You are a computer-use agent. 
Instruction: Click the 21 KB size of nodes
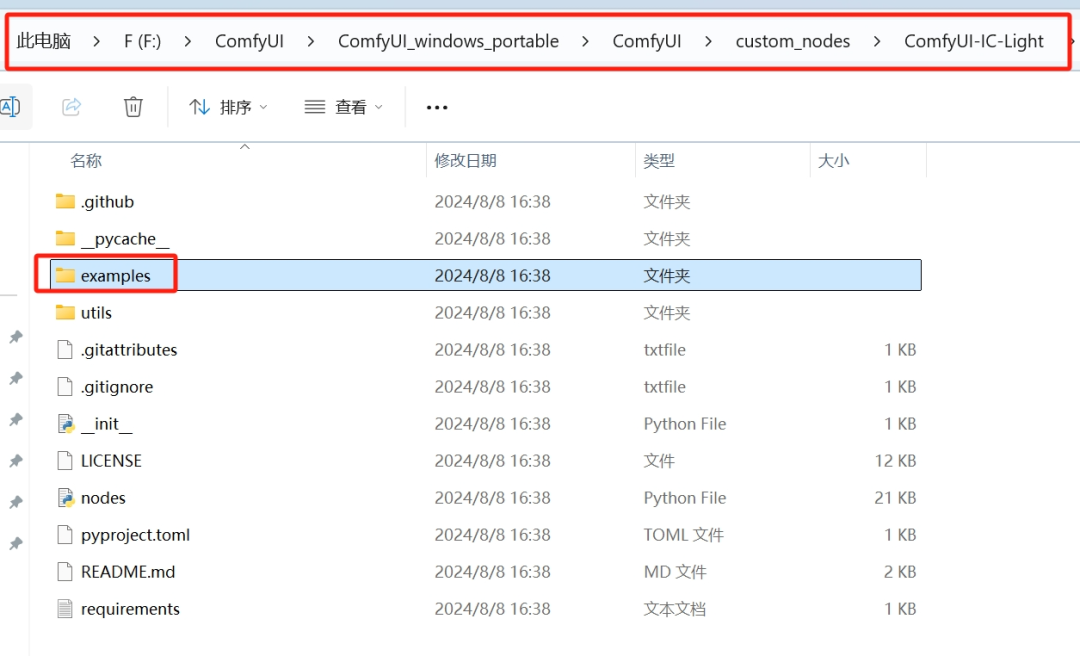coord(895,498)
